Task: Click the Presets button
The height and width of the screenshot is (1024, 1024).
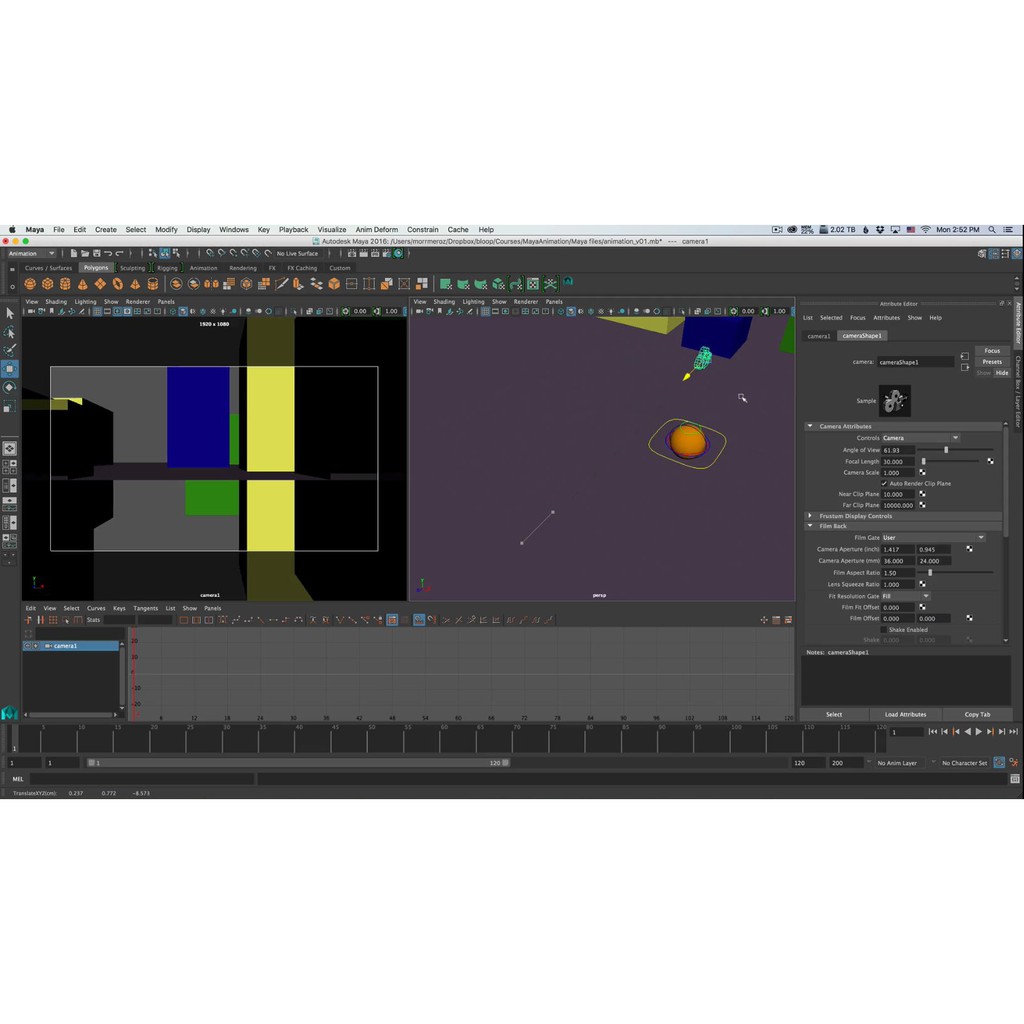Action: 991,362
